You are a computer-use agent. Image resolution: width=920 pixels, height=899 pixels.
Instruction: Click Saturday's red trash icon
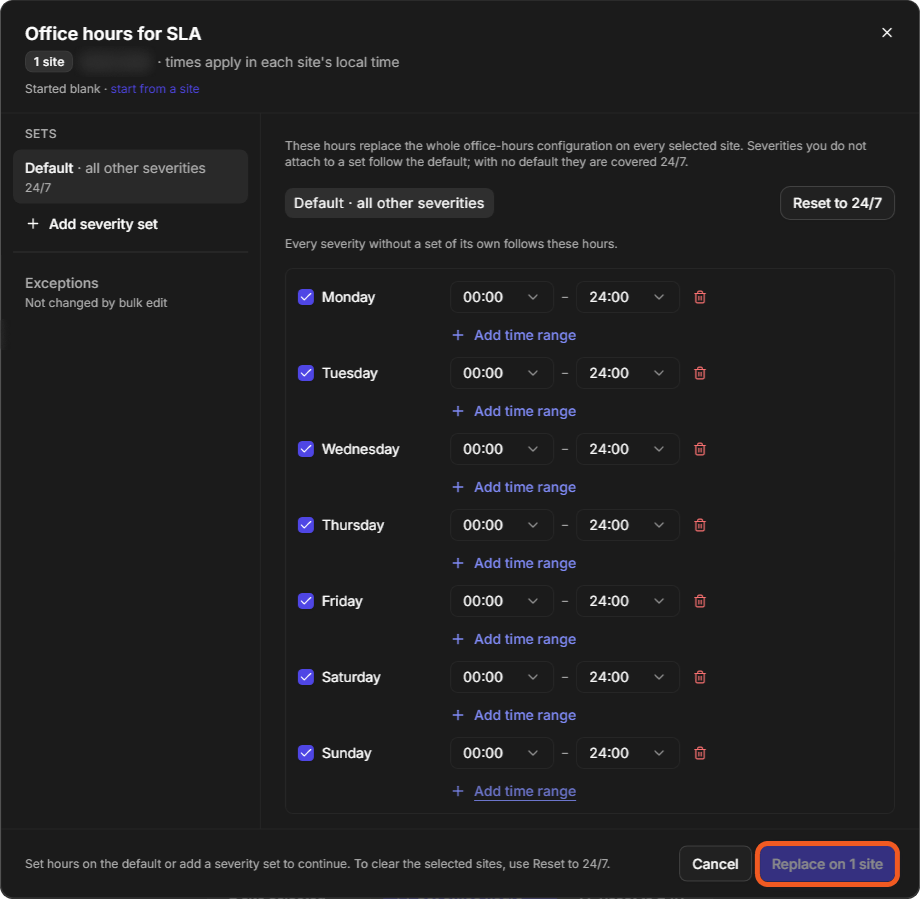tap(699, 677)
